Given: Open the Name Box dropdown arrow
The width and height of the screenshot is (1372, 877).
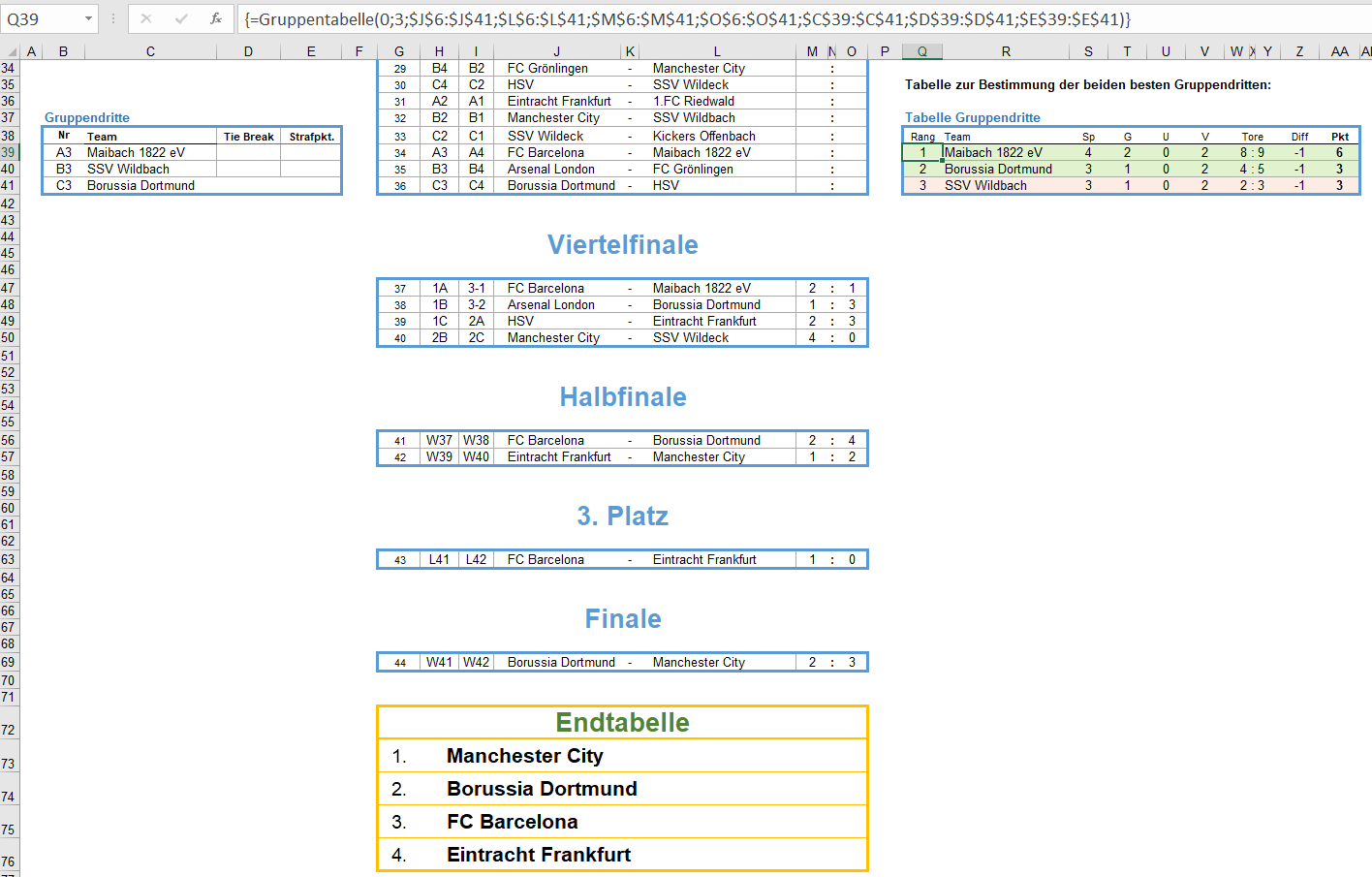Looking at the screenshot, I should (88, 18).
